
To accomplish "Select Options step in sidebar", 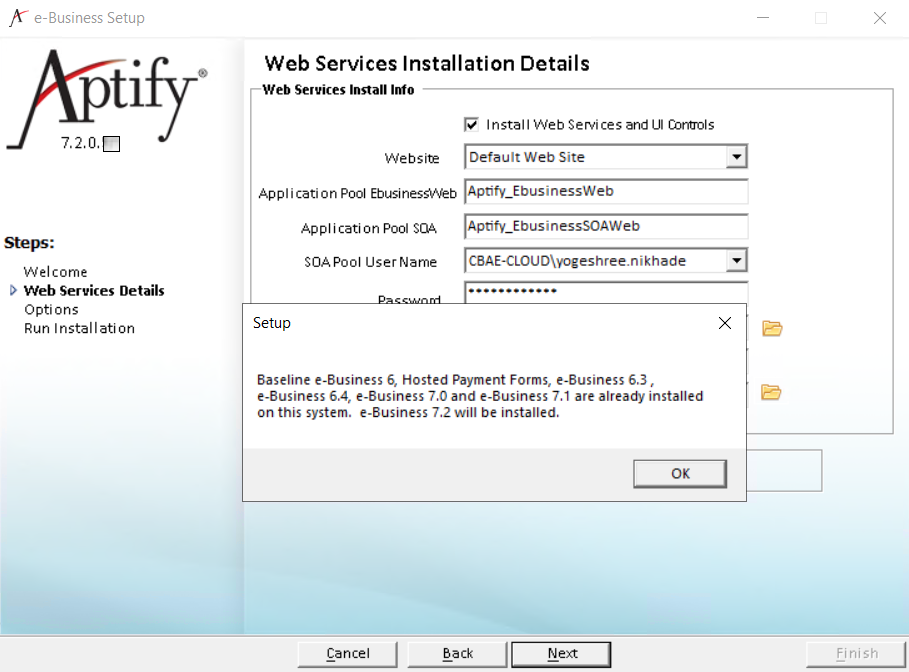I will [51, 310].
